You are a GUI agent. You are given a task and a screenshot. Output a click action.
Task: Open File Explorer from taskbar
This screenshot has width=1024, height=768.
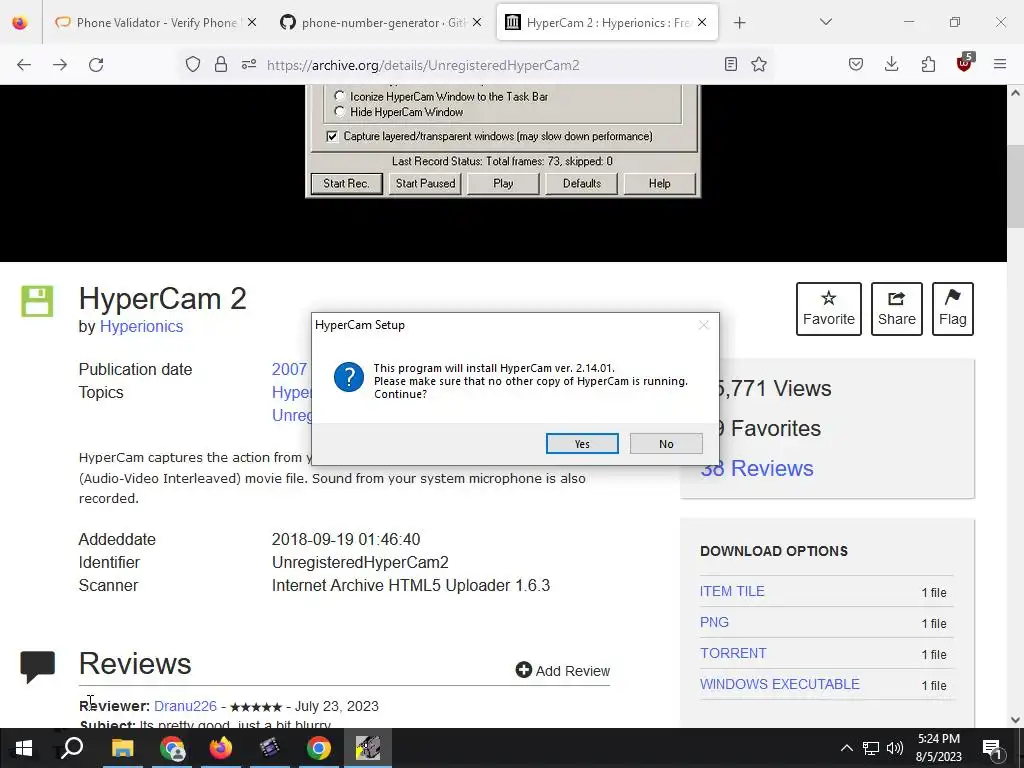click(122, 748)
